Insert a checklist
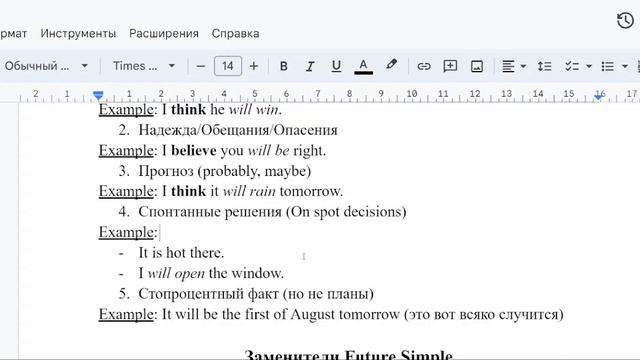Screen dimensions: 640x360 pos(572,66)
